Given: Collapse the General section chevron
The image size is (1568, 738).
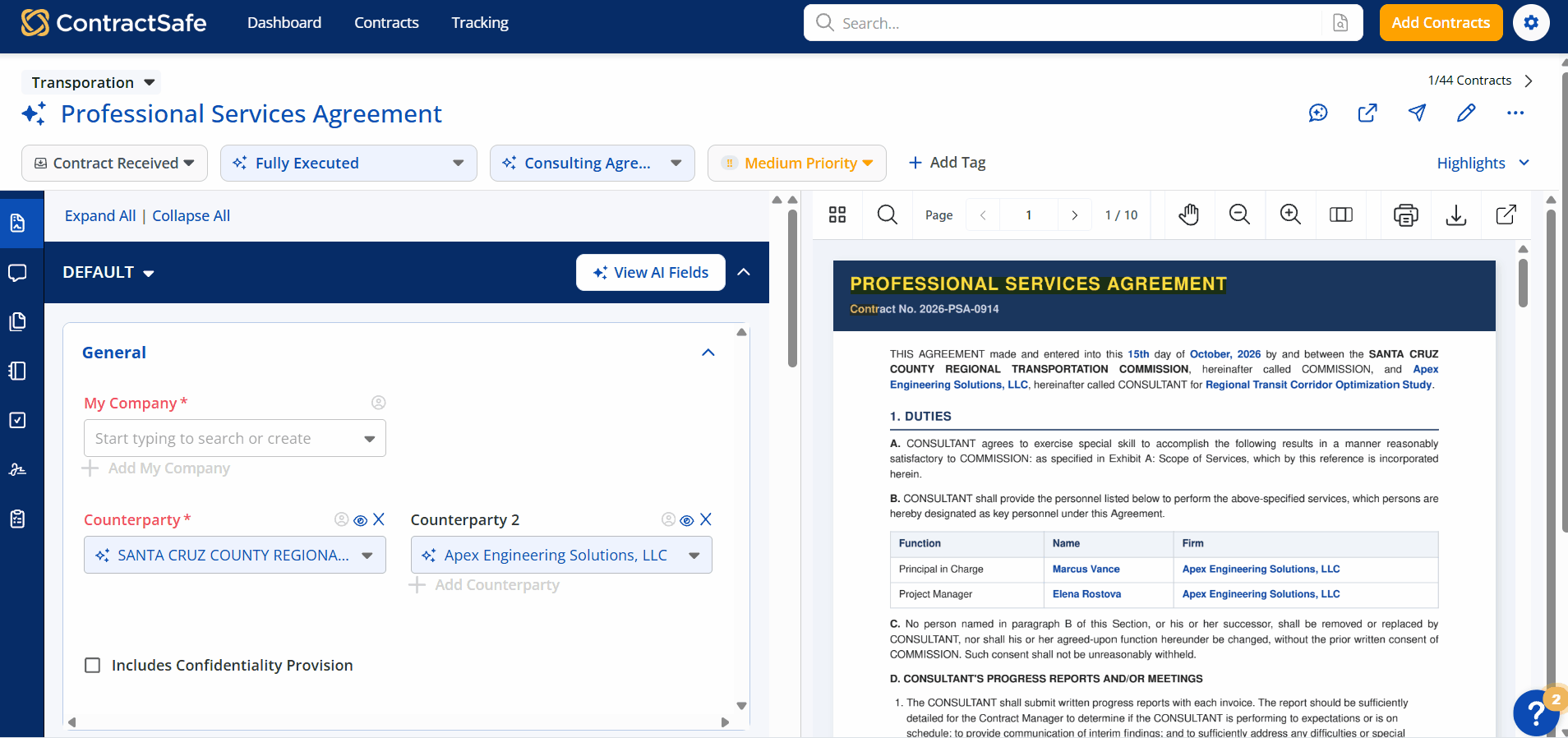Looking at the screenshot, I should 708,353.
